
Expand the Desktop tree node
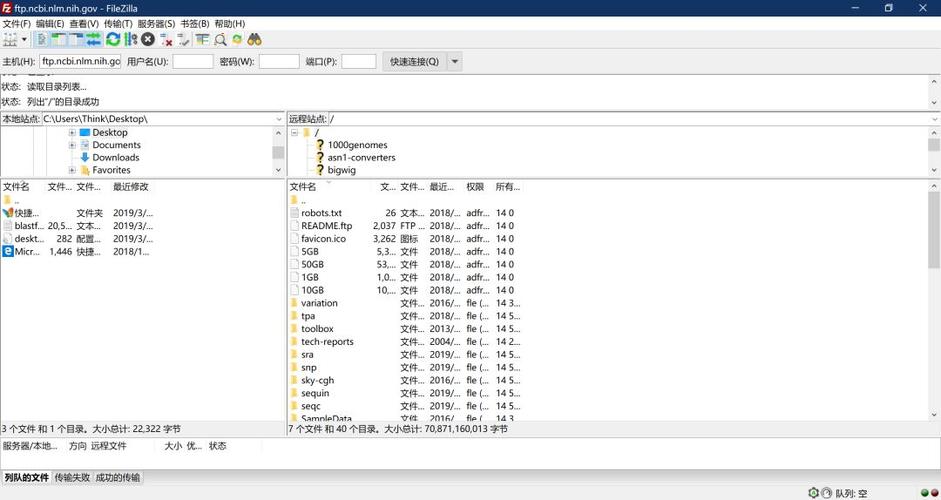(x=72, y=133)
